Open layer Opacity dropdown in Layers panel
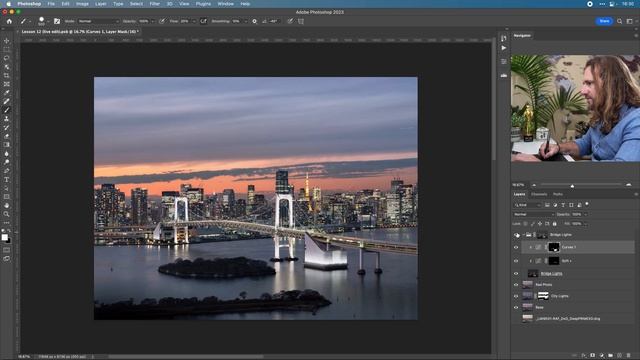The height and width of the screenshot is (360, 640). coord(586,214)
